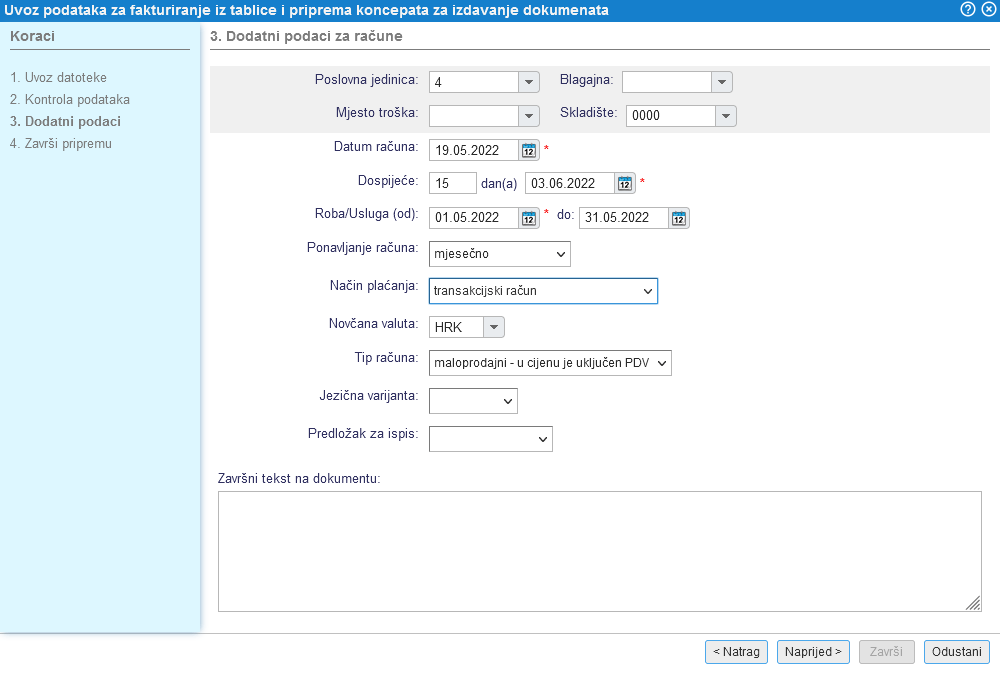The width and height of the screenshot is (1000, 675).
Task: Open calendar for Roba/Usluga start date
Action: (529, 218)
